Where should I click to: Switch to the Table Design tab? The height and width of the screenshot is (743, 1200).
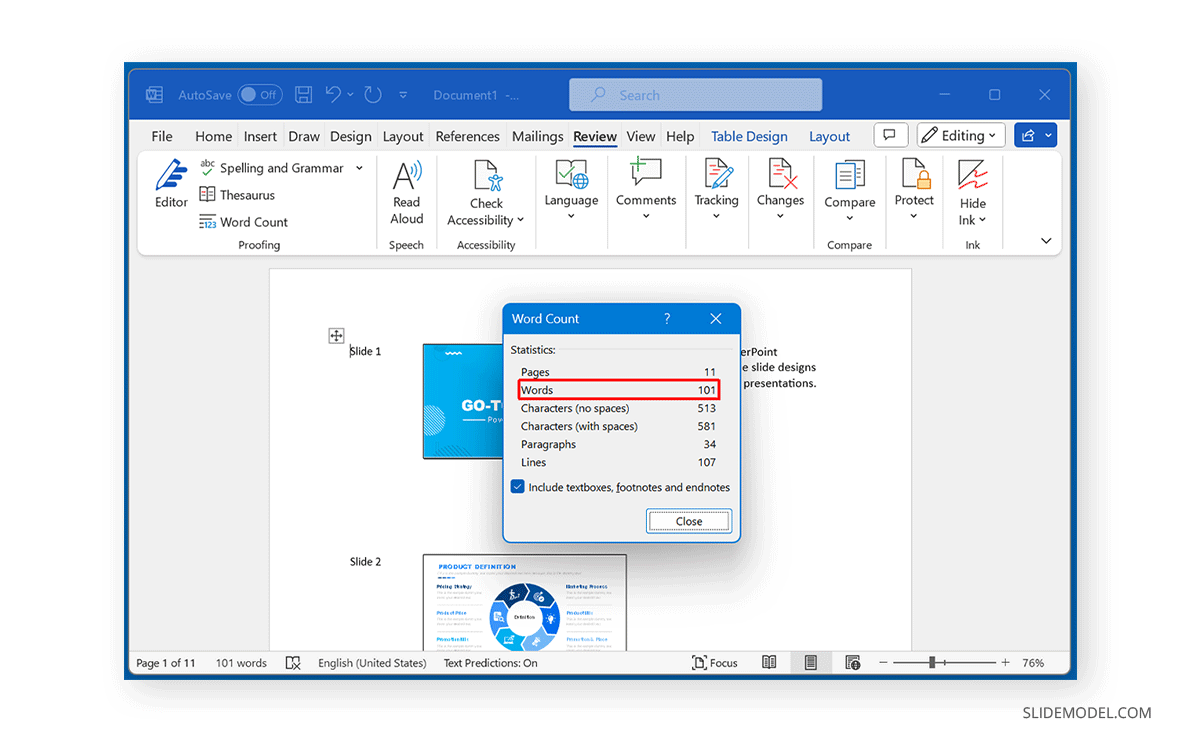pyautogui.click(x=749, y=135)
